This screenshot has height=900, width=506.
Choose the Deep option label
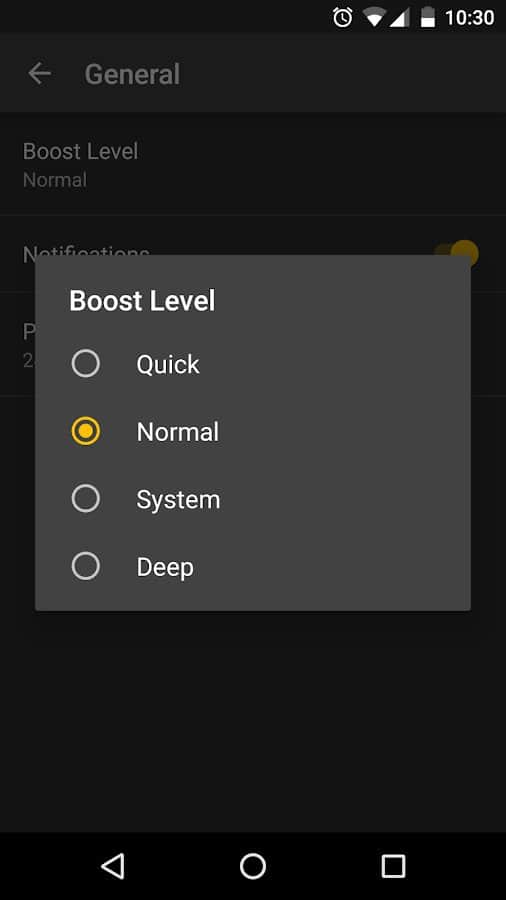(x=165, y=567)
